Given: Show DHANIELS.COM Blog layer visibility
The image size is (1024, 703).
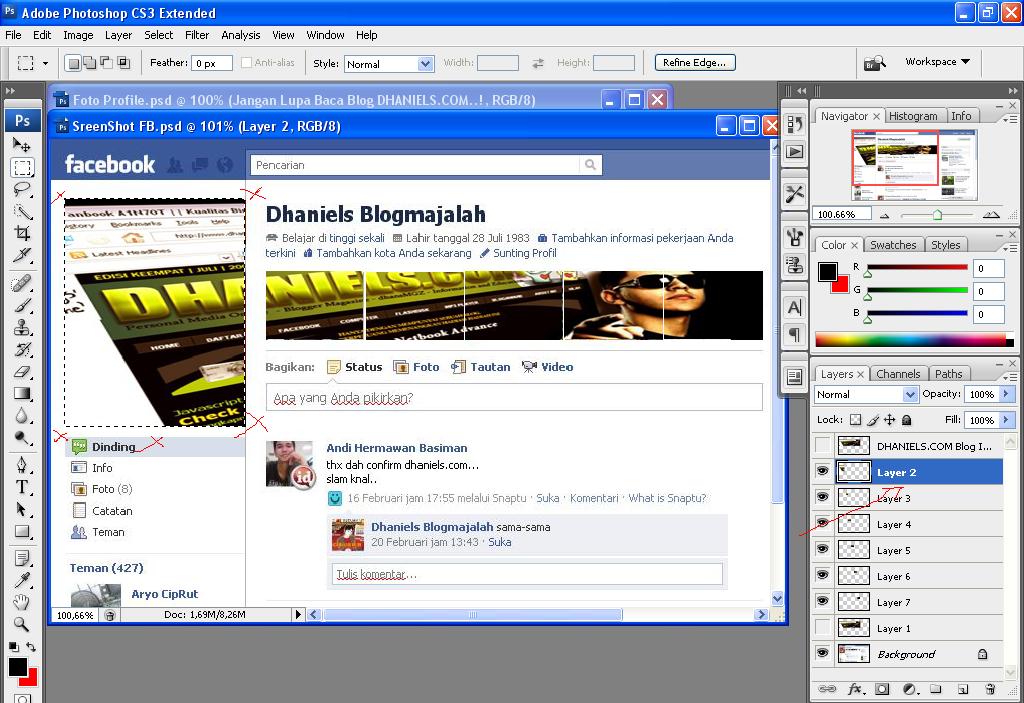Looking at the screenshot, I should [x=823, y=446].
